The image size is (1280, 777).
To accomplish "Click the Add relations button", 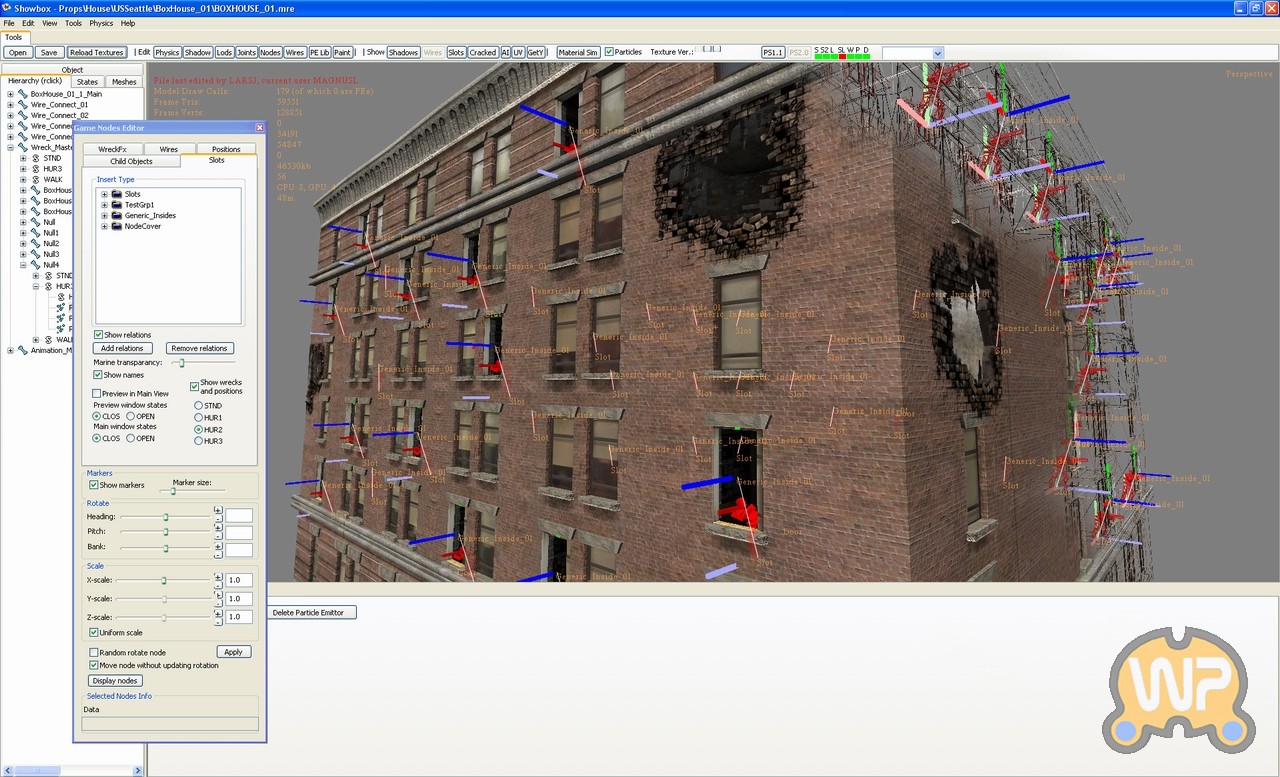I will (x=123, y=348).
